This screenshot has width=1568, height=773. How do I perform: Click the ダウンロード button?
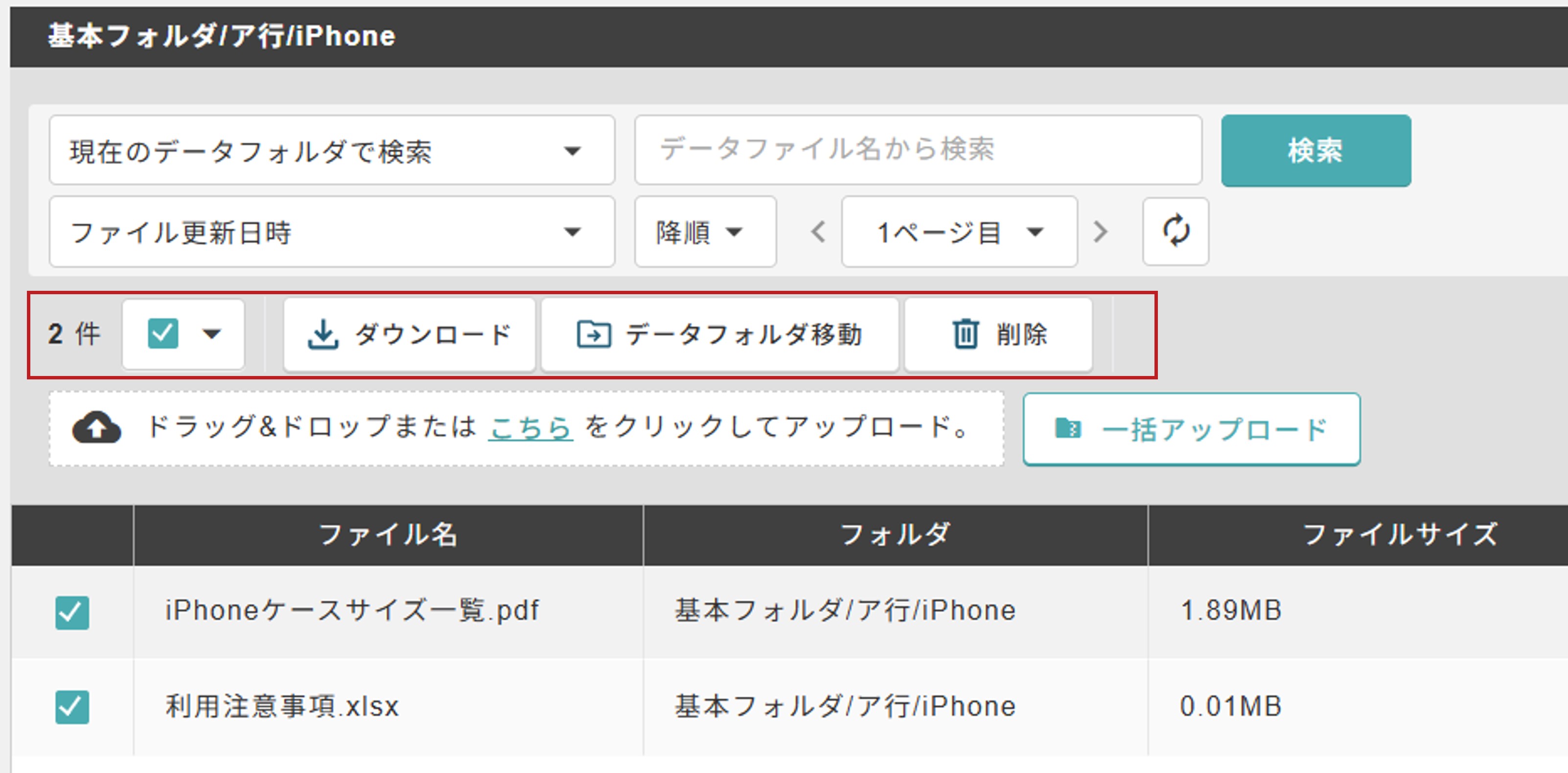(x=409, y=334)
